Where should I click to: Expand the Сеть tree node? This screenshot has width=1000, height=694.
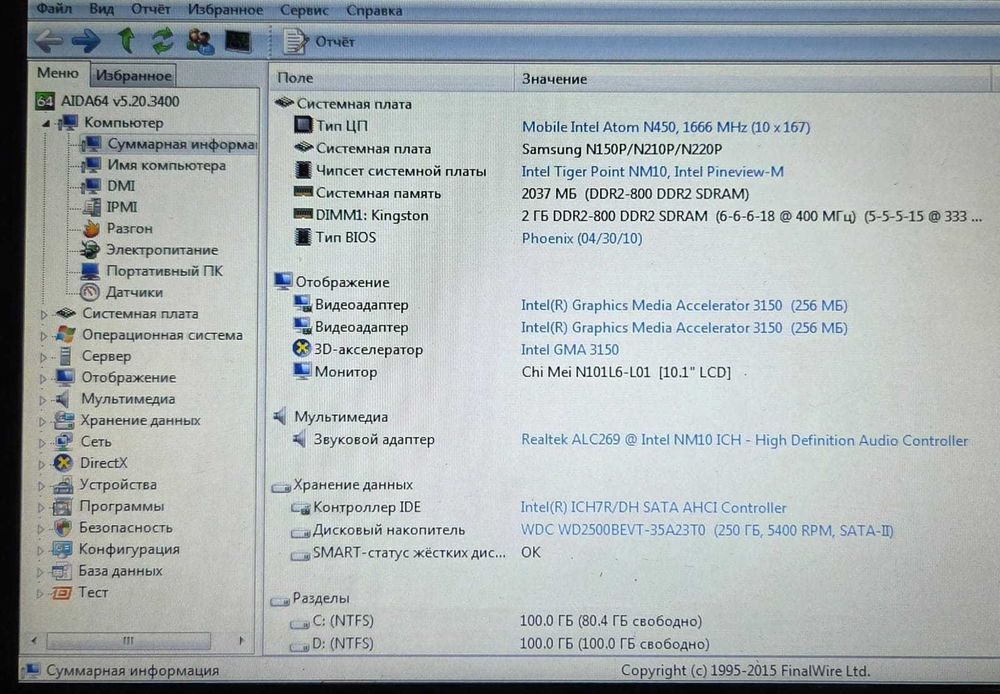tap(41, 443)
